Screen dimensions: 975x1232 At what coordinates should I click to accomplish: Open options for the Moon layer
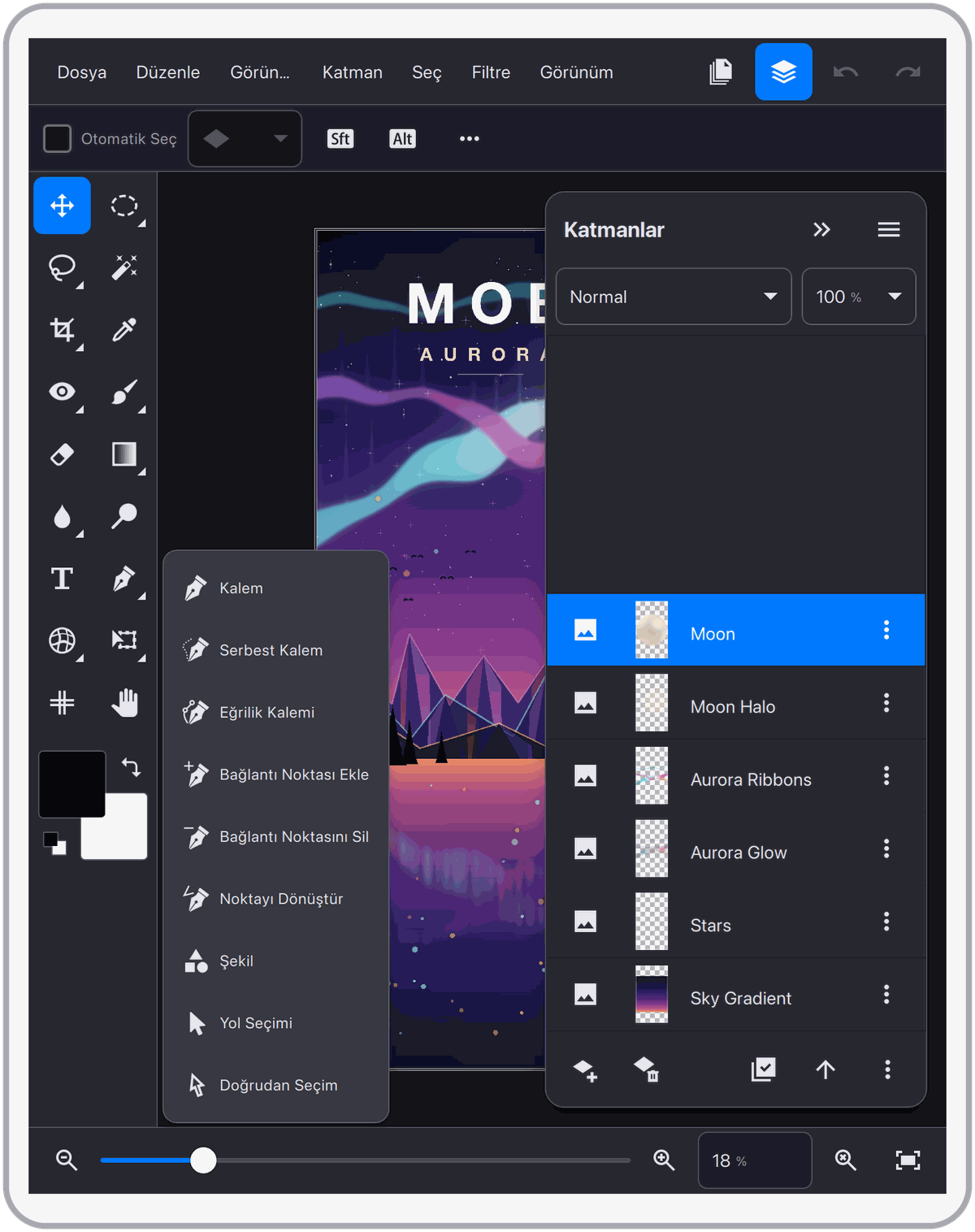click(x=886, y=630)
